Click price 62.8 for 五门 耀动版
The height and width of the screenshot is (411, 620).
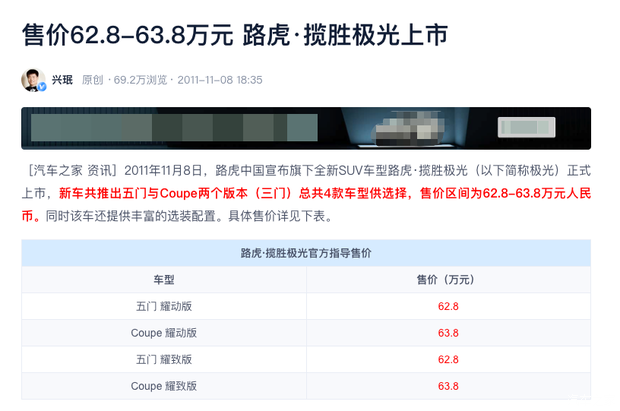[448, 306]
